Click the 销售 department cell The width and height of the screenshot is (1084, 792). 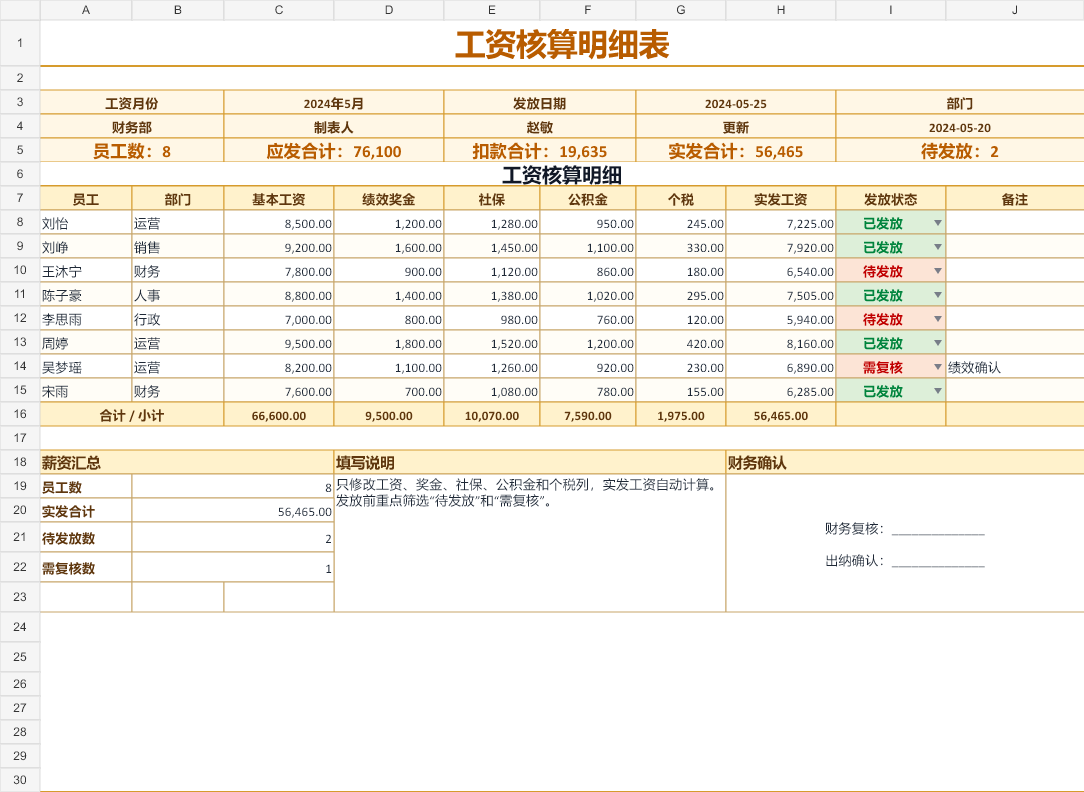coord(178,247)
